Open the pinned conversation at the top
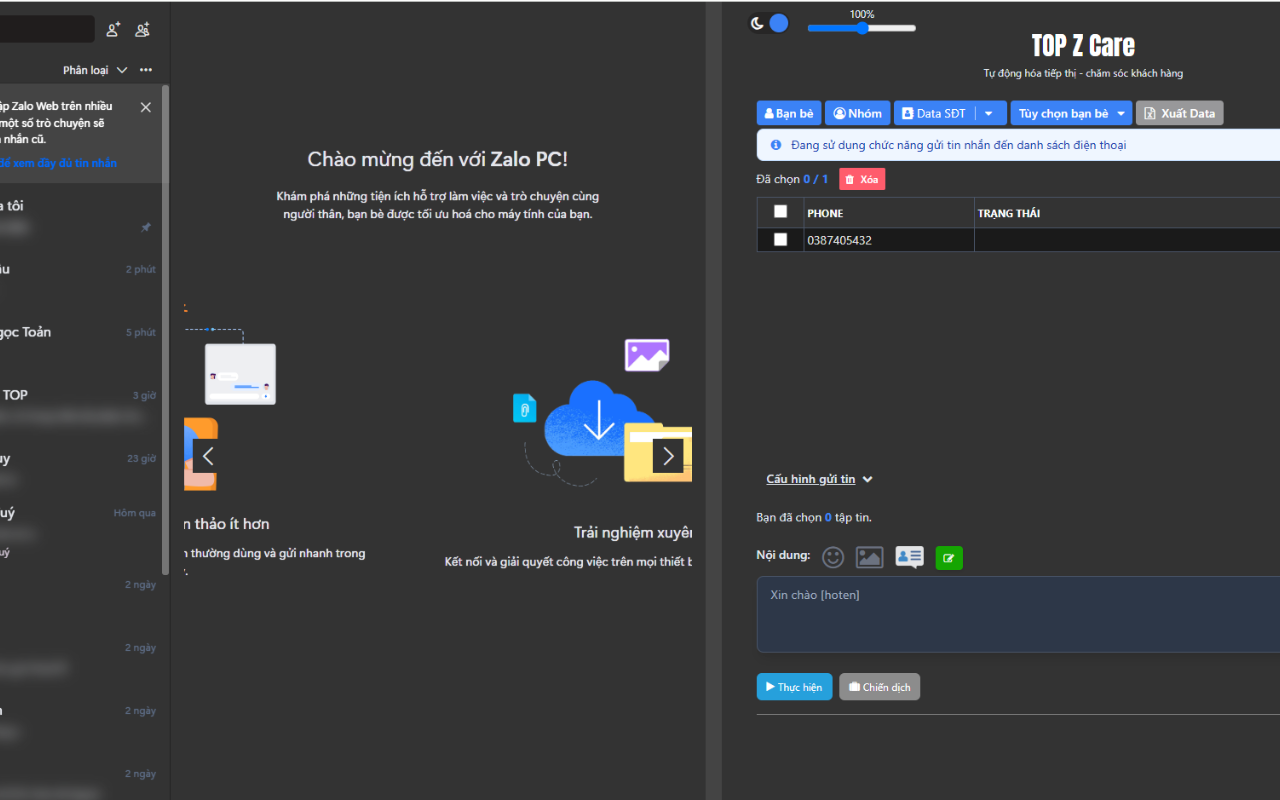This screenshot has width=1280, height=800. pyautogui.click(x=80, y=217)
